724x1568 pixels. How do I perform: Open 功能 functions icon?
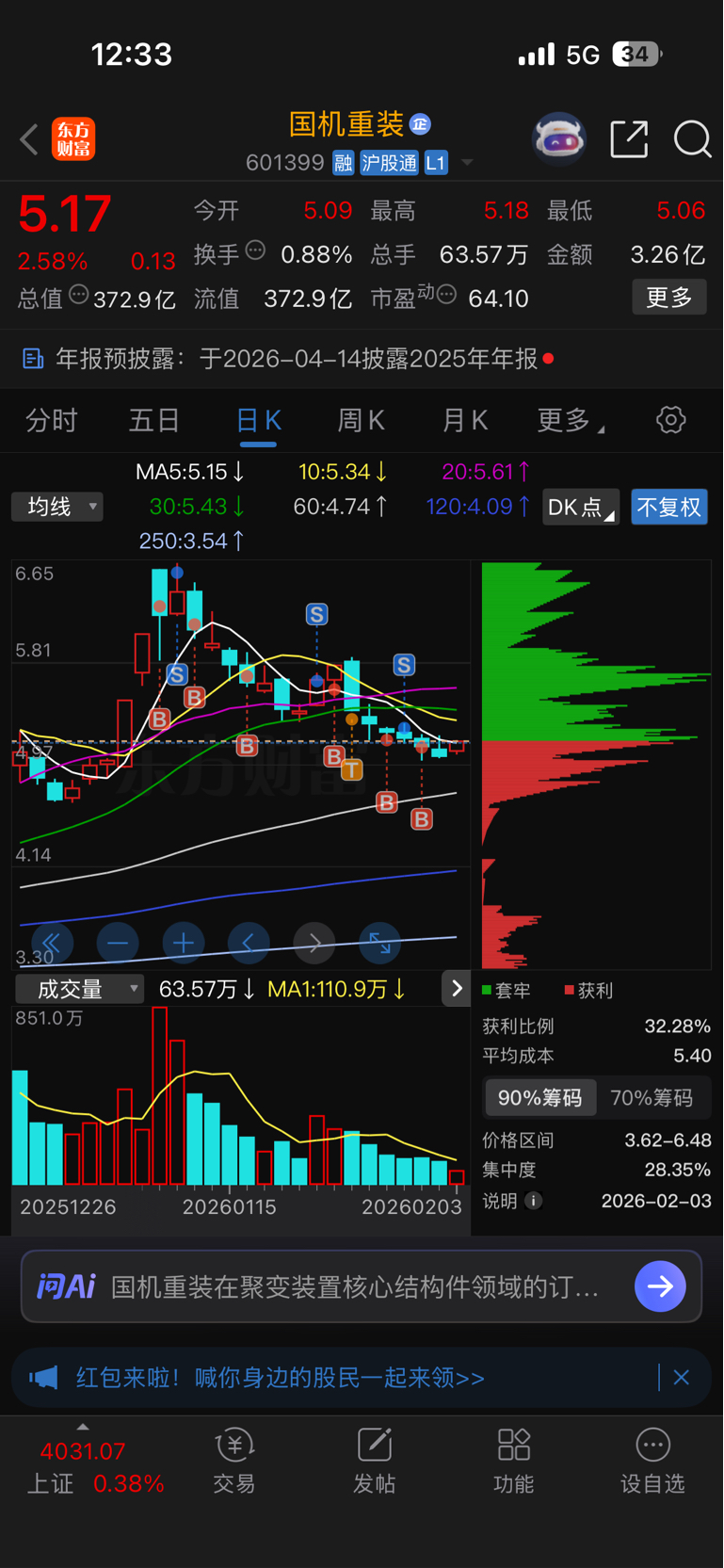[x=514, y=1461]
